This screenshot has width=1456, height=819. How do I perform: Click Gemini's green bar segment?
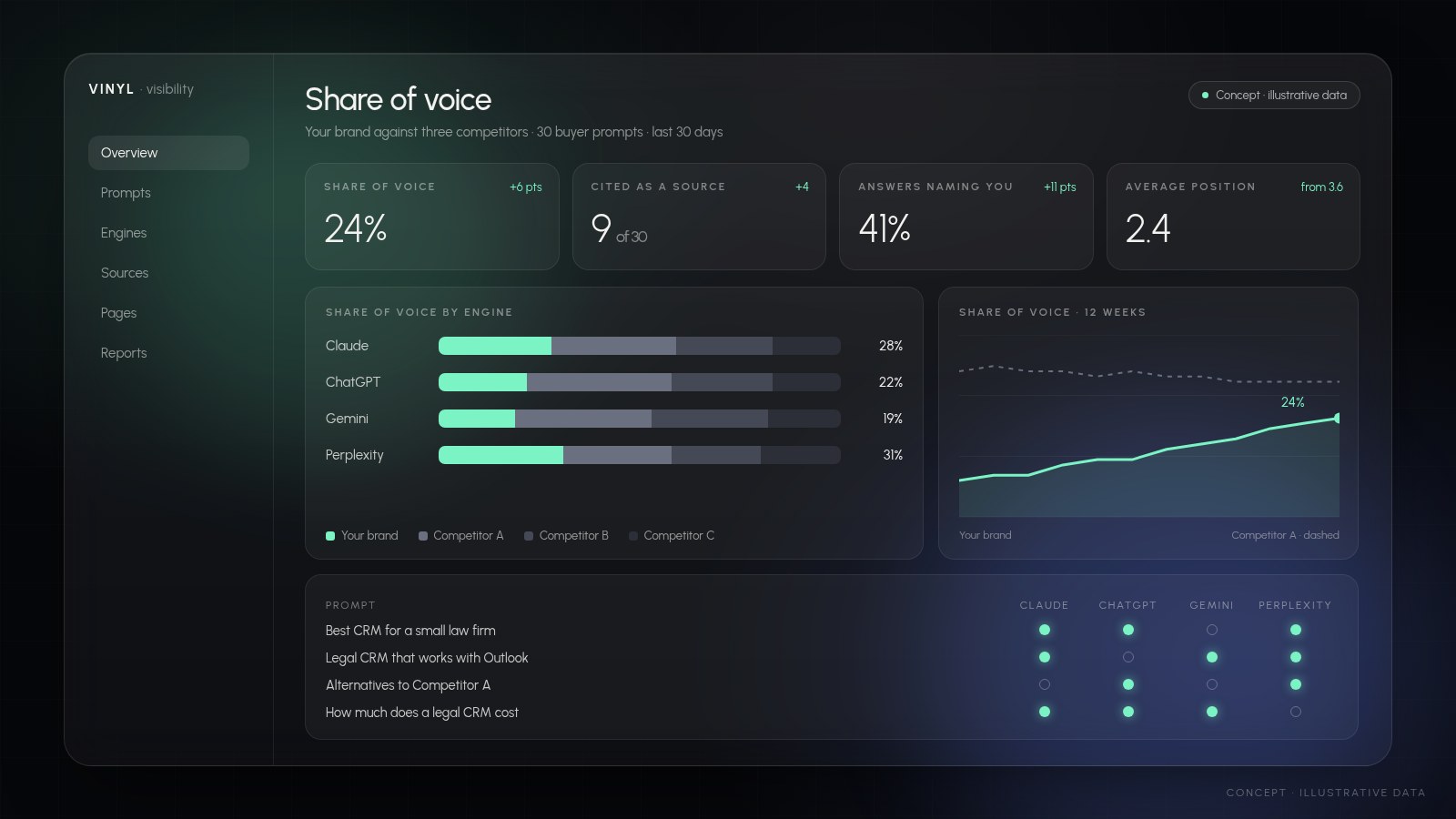coord(477,419)
